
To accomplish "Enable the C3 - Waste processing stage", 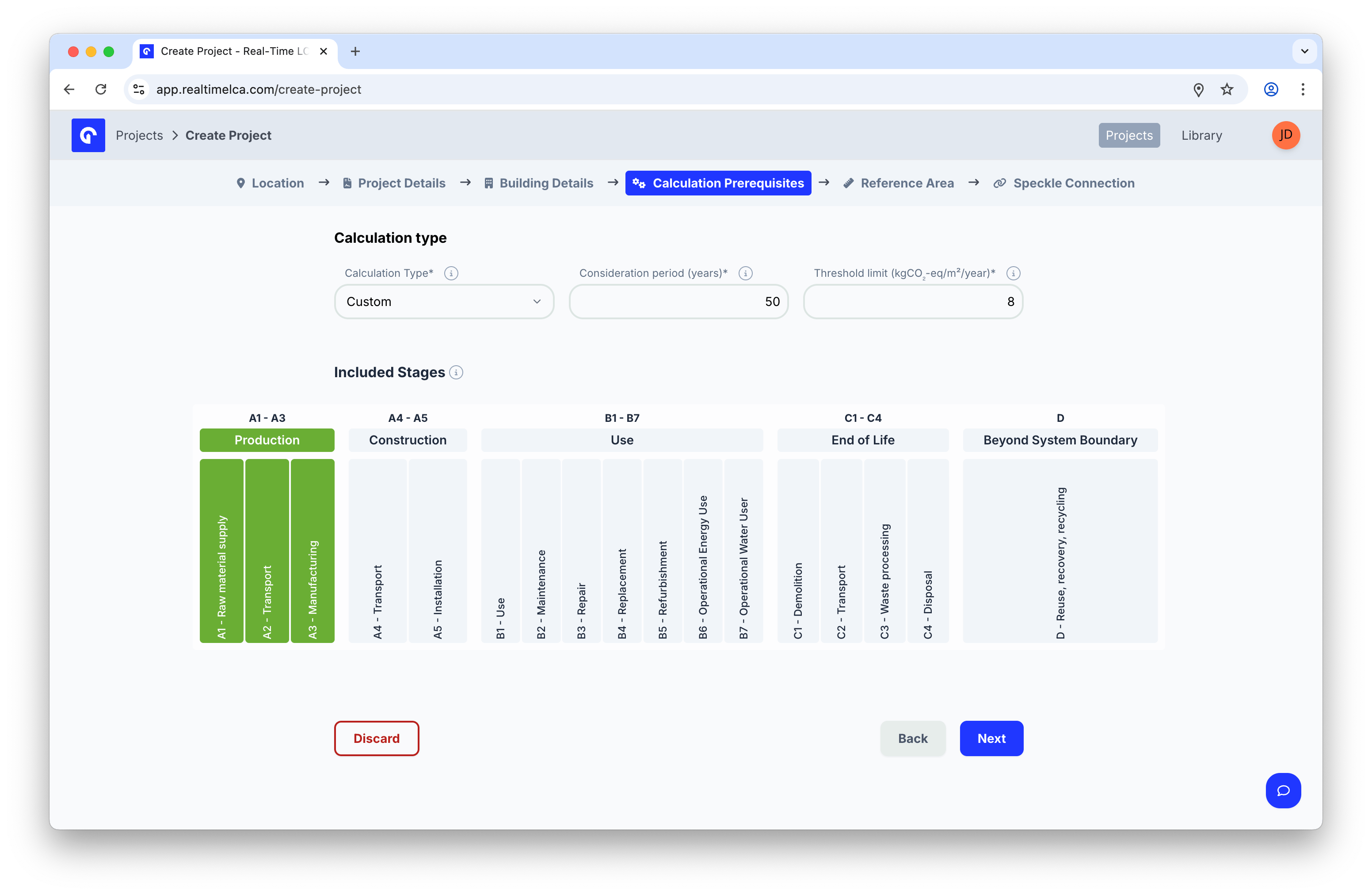I will tap(884, 551).
